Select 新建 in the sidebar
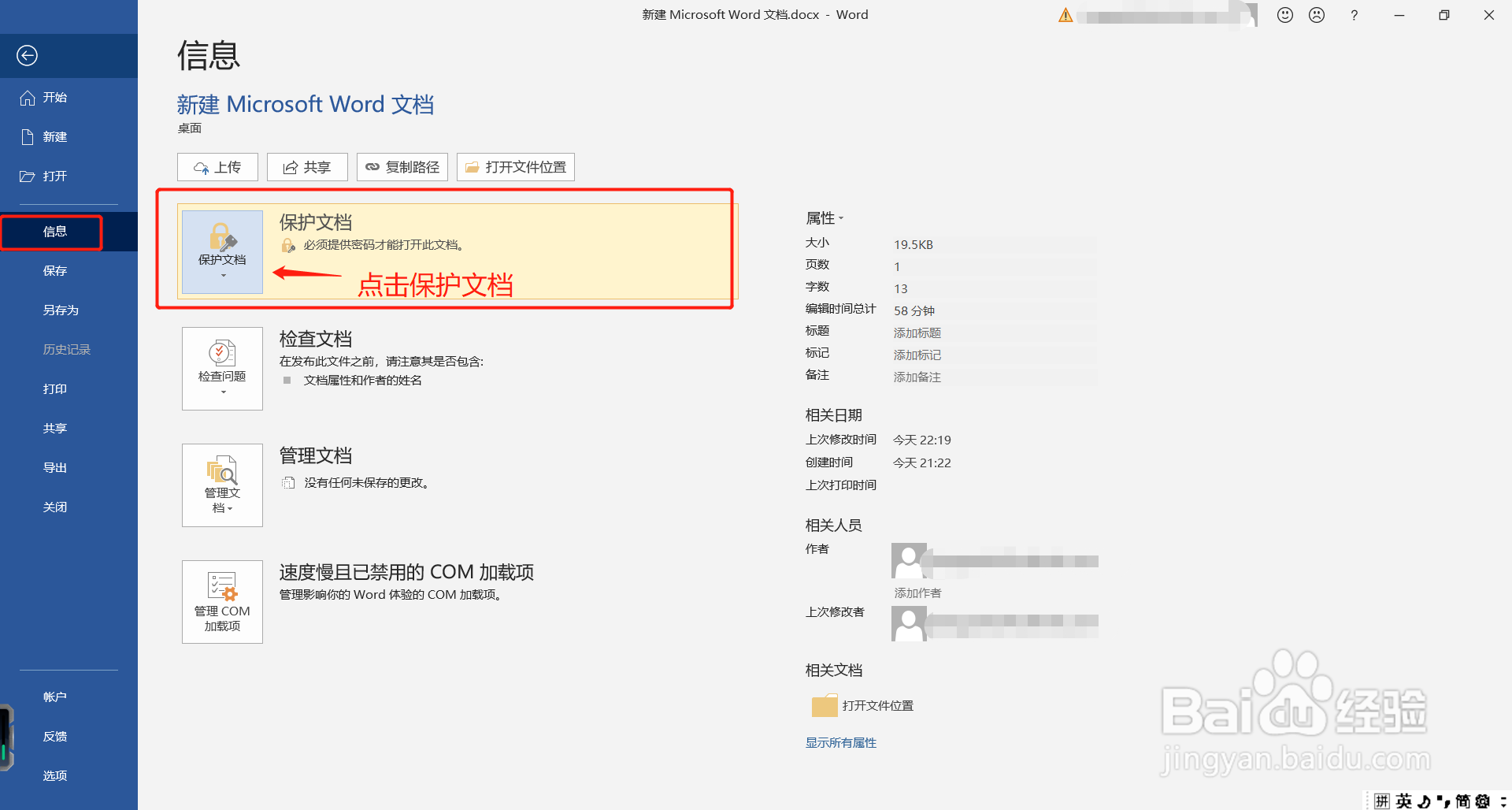The width and height of the screenshot is (1512, 810). (69, 137)
